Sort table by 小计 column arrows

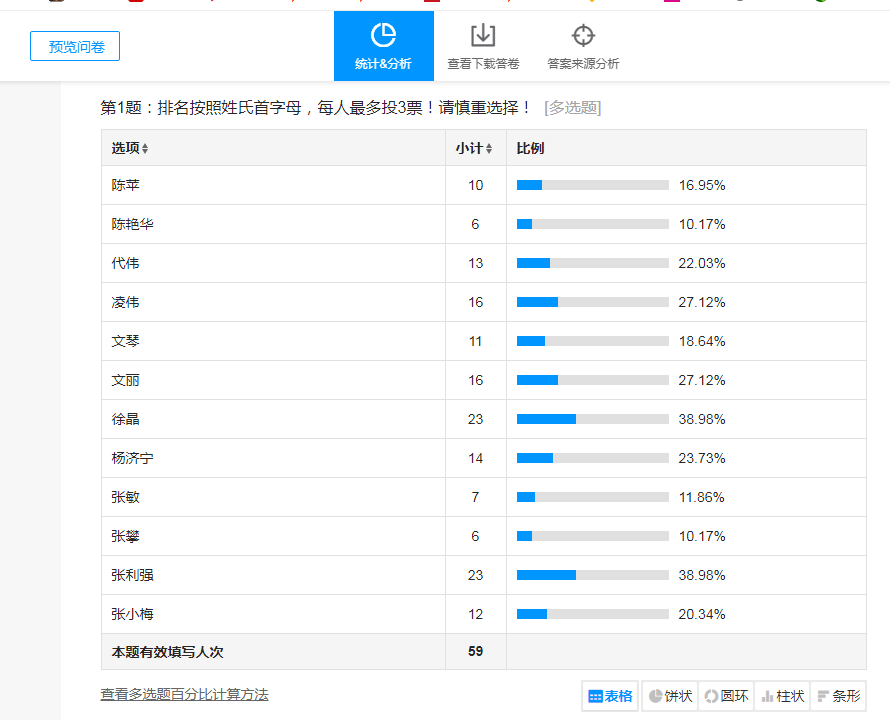489,149
